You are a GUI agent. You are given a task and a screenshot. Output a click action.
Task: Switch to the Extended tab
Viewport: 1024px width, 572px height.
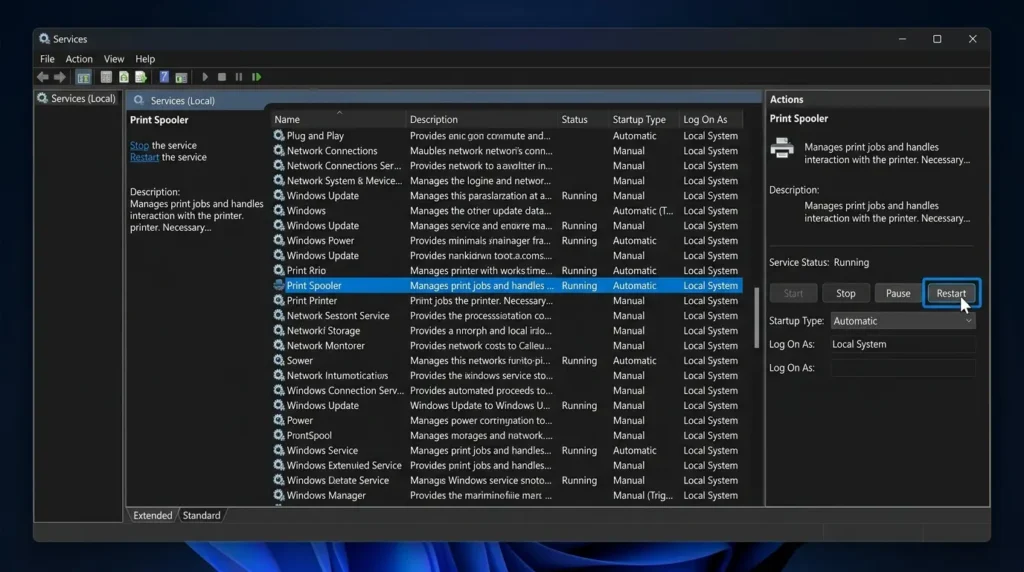[152, 515]
